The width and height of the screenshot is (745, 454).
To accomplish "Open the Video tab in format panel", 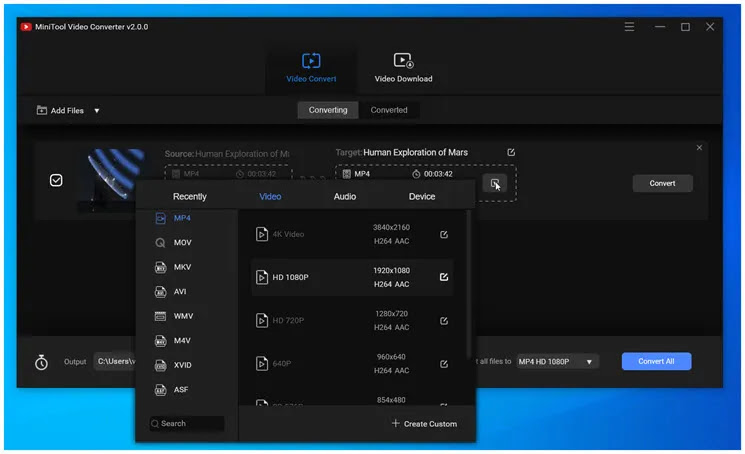I will tap(270, 197).
